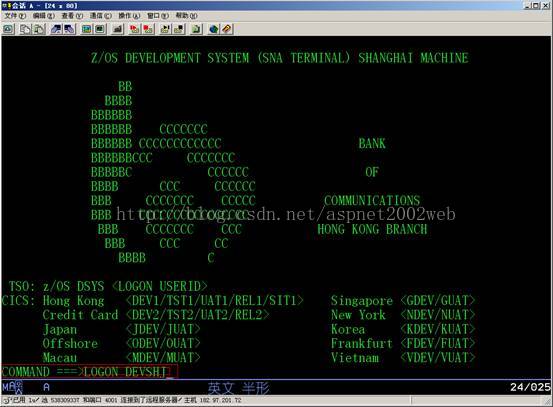Viewport: 553px width, 407px height.
Task: Click '<DEV1/TST1/UAT1/REL1/SIT1>' Hong Kong CICS entry
Action: (x=214, y=300)
